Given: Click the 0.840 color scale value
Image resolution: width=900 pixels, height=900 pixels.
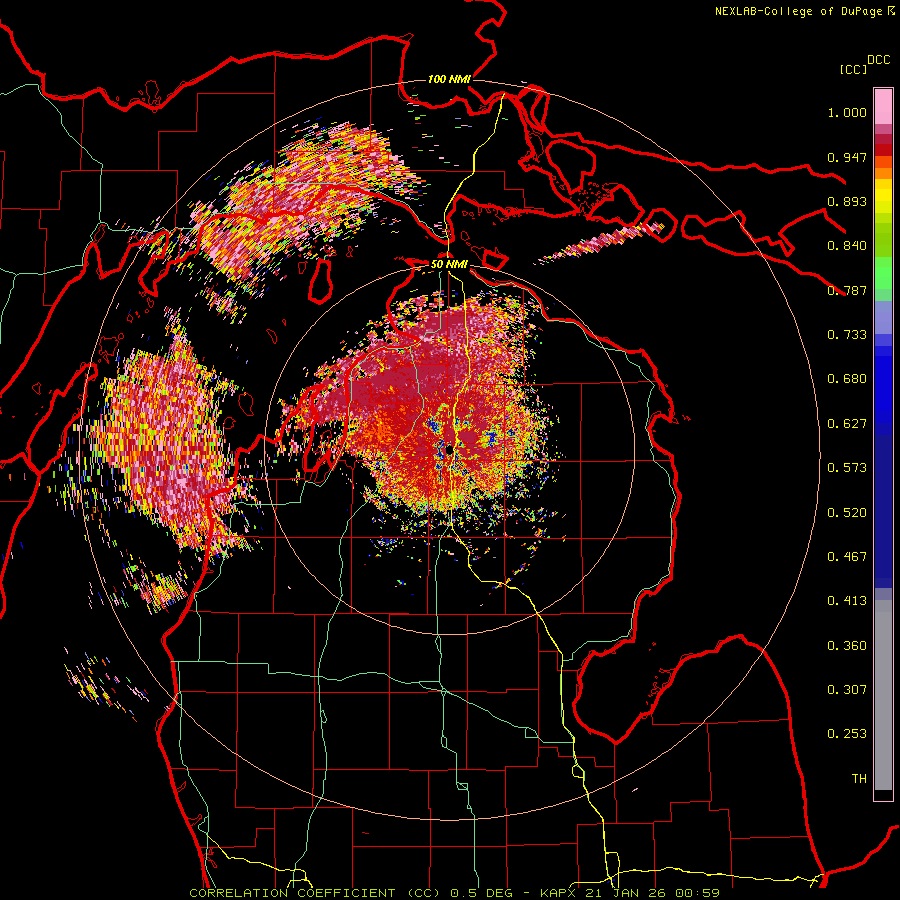Looking at the screenshot, I should 847,246.
